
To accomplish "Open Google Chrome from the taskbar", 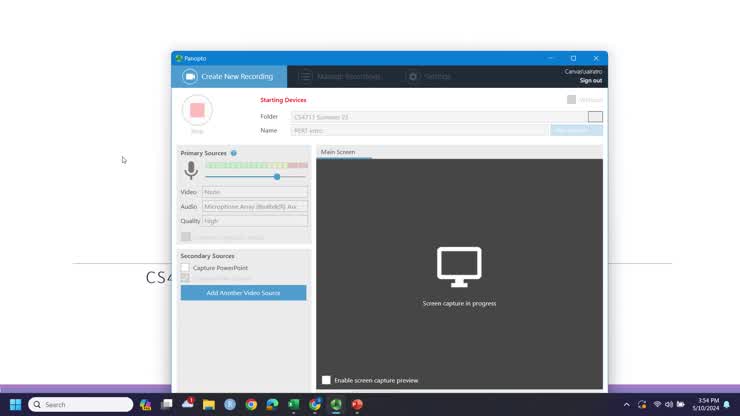I will pos(251,405).
